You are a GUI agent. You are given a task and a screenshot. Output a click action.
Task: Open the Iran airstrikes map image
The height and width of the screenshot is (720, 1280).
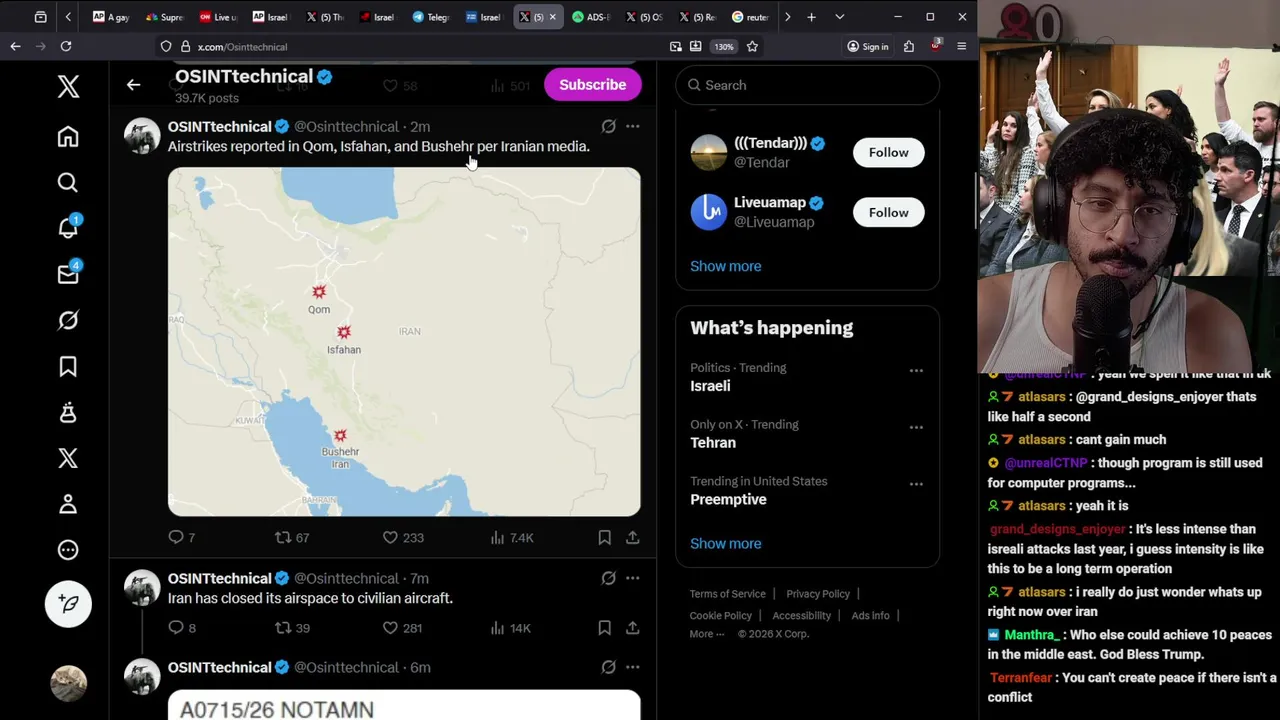(404, 342)
